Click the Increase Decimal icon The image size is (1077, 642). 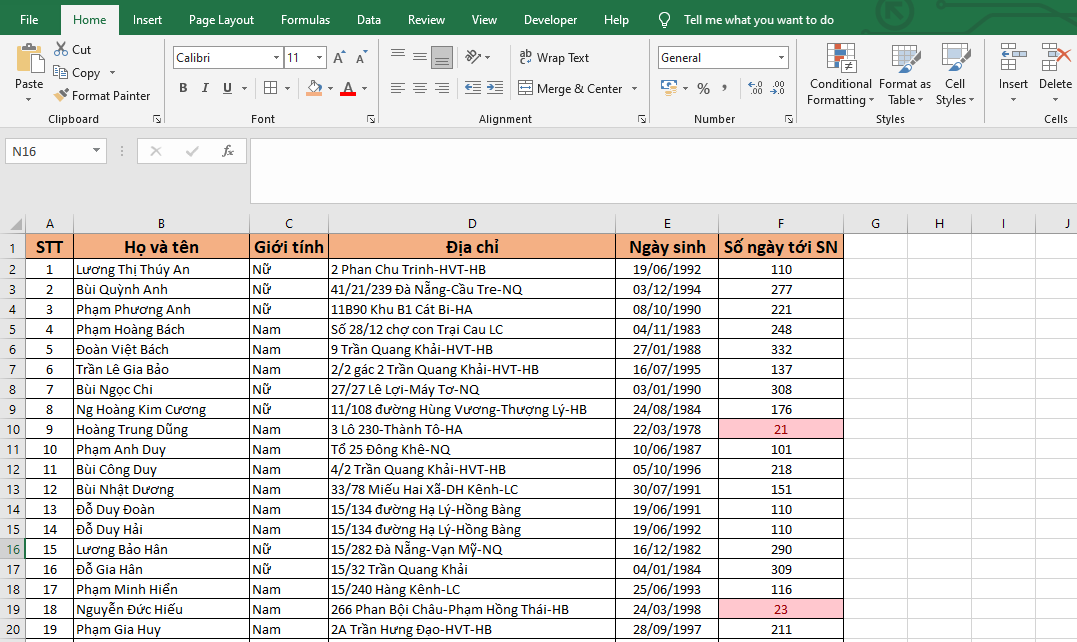(x=754, y=89)
